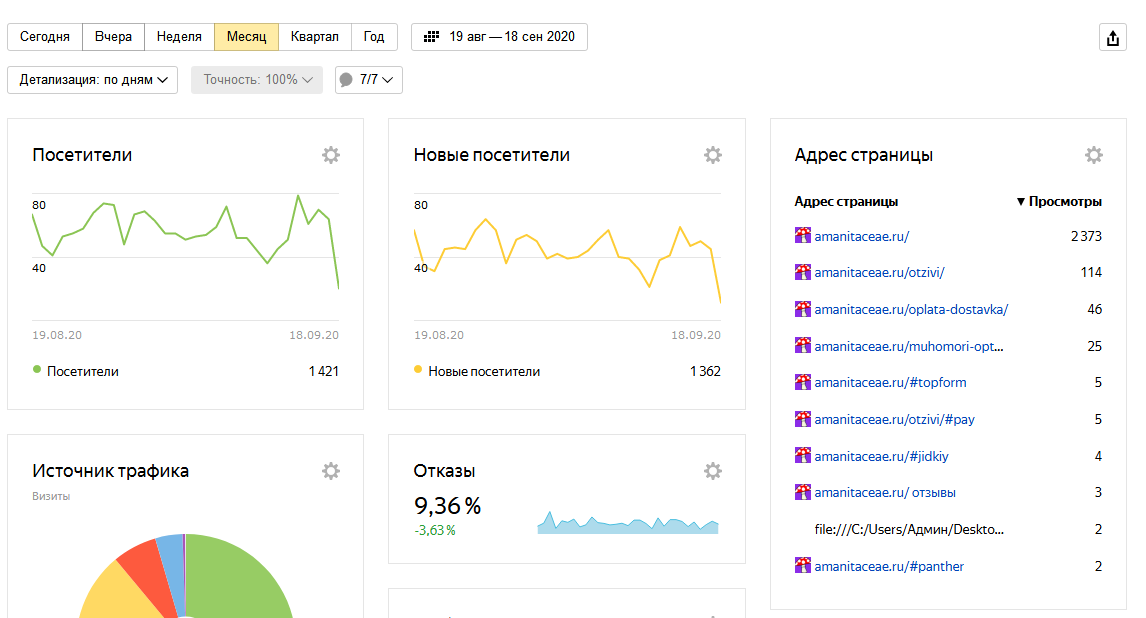Expand the 7/7 goals dropdown arrow
1146x618 pixels.
[x=387, y=80]
